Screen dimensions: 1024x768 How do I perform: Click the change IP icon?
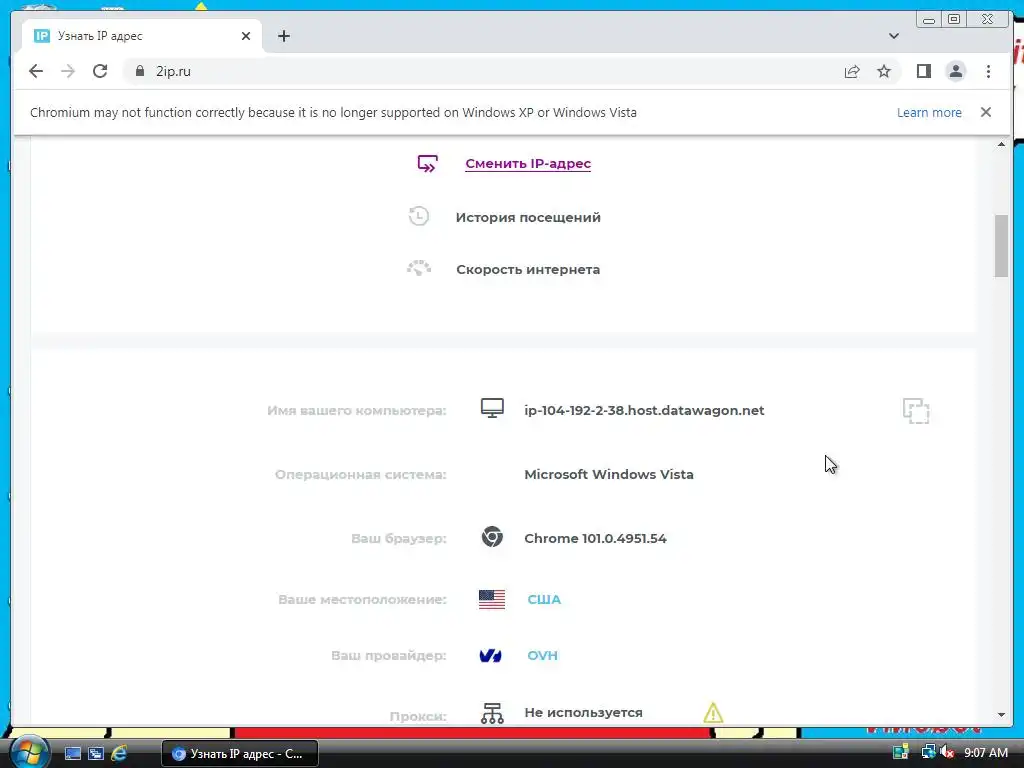click(x=427, y=163)
